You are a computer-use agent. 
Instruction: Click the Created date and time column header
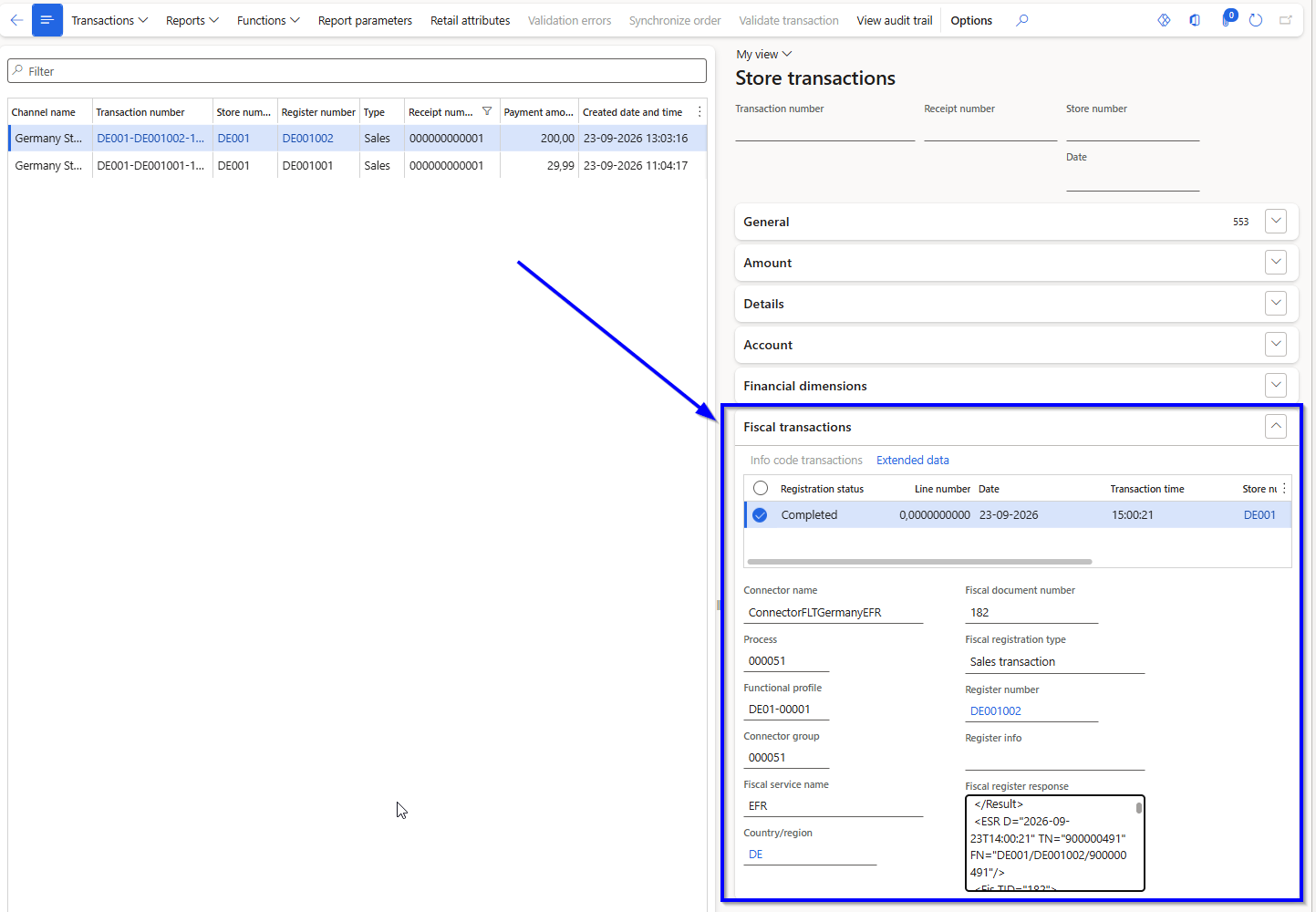pyautogui.click(x=633, y=112)
